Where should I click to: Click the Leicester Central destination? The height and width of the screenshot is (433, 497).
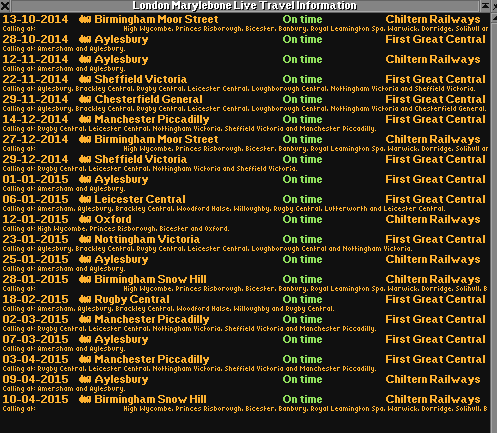pos(140,199)
